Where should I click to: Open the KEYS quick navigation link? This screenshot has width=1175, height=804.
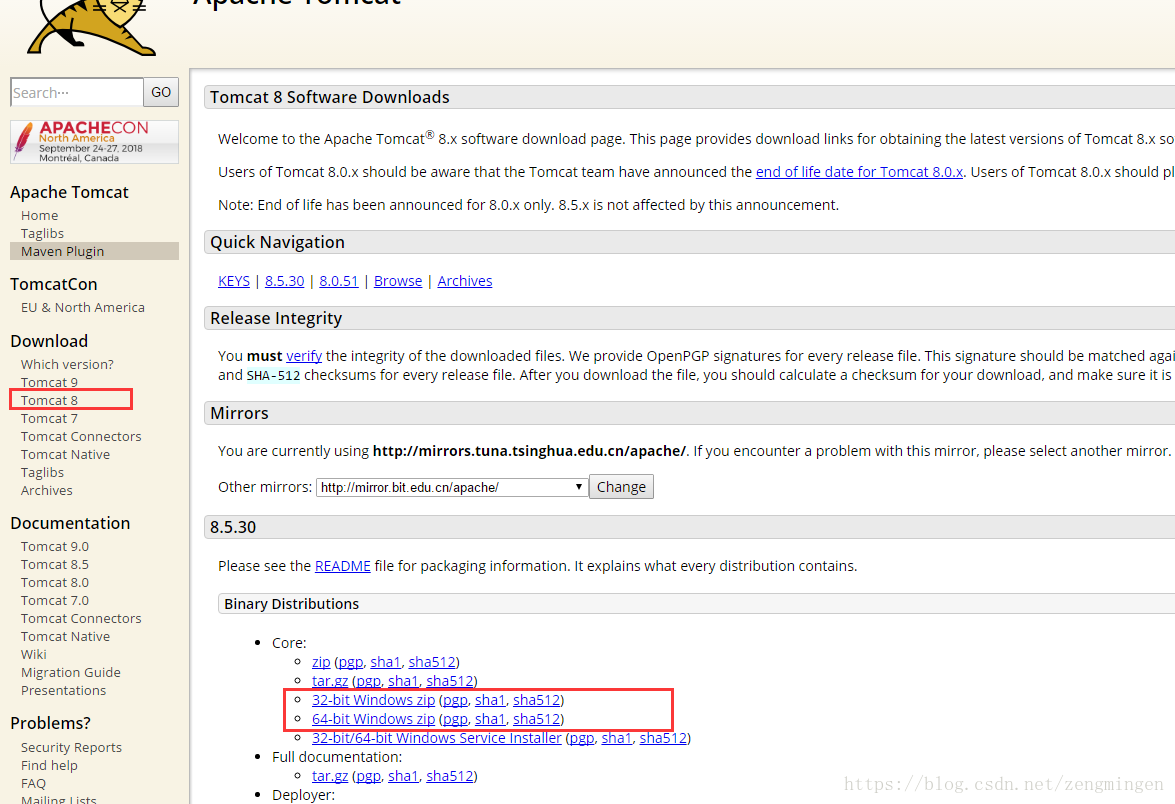click(234, 281)
